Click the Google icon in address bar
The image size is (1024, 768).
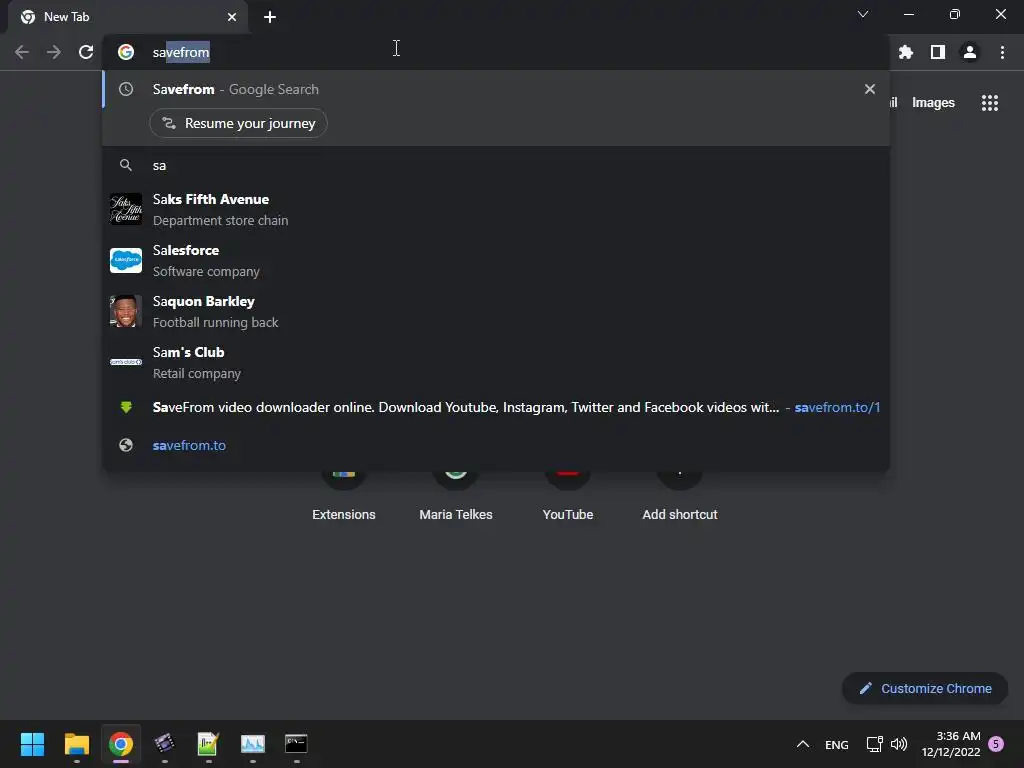pyautogui.click(x=126, y=52)
